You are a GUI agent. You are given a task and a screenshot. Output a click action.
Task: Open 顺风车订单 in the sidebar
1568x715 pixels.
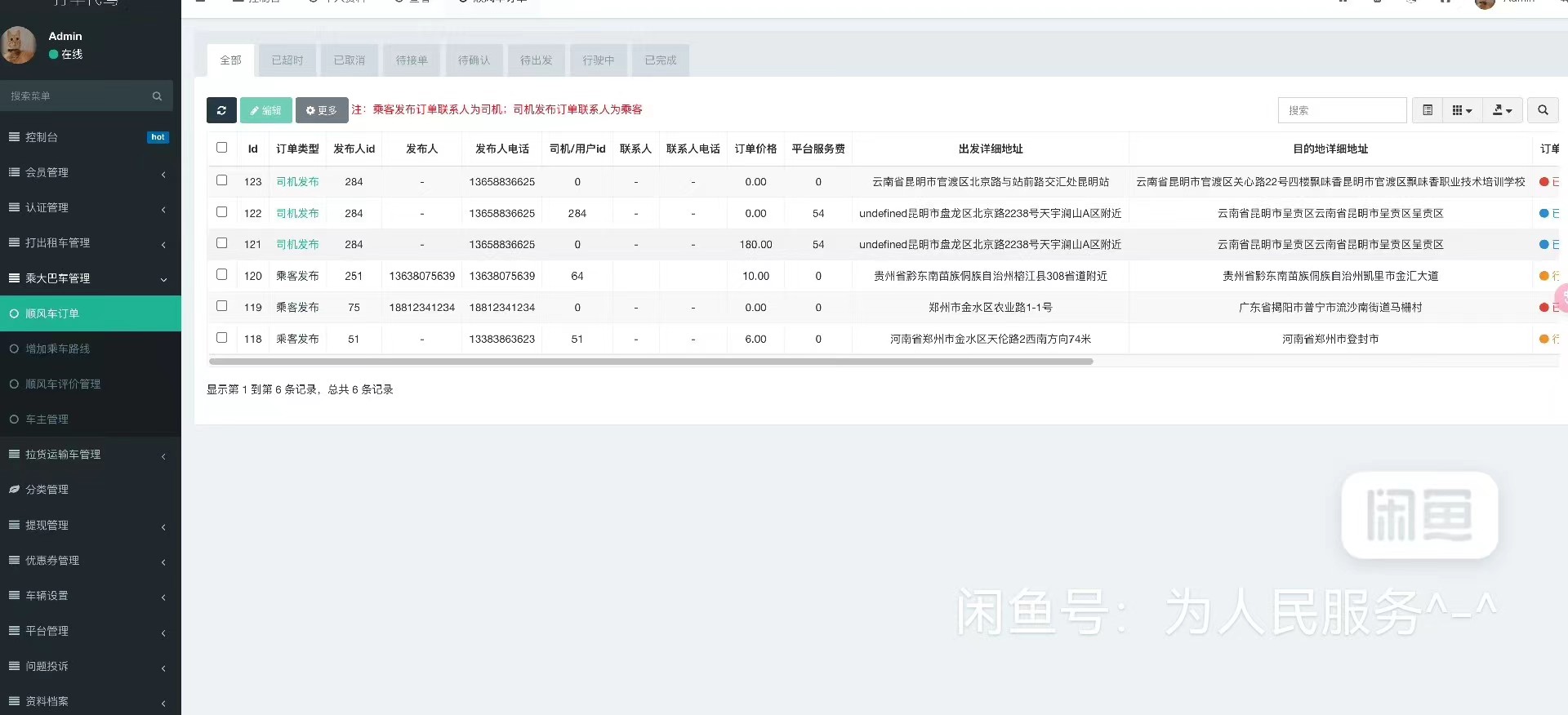tap(91, 313)
